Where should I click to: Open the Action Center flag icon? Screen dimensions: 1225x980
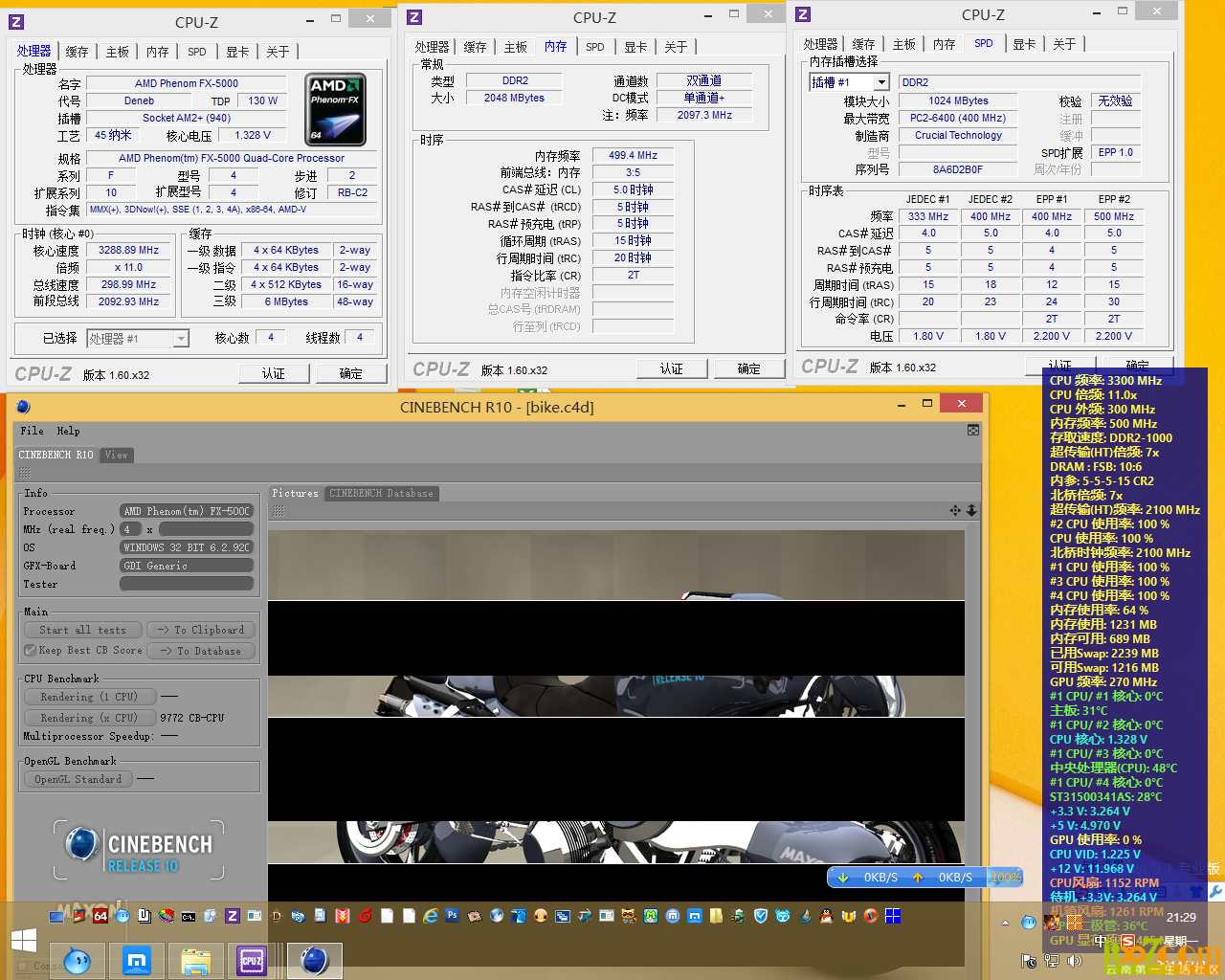pos(1029,961)
